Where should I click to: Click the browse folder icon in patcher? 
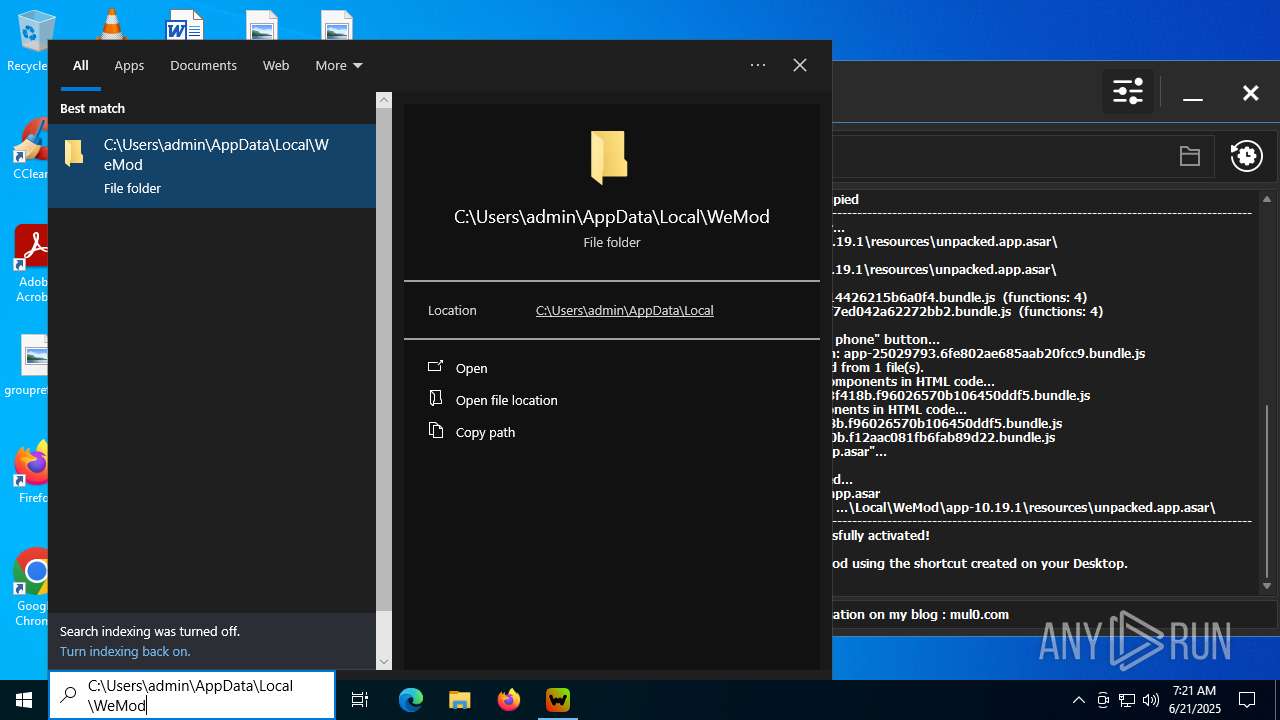[x=1189, y=156]
